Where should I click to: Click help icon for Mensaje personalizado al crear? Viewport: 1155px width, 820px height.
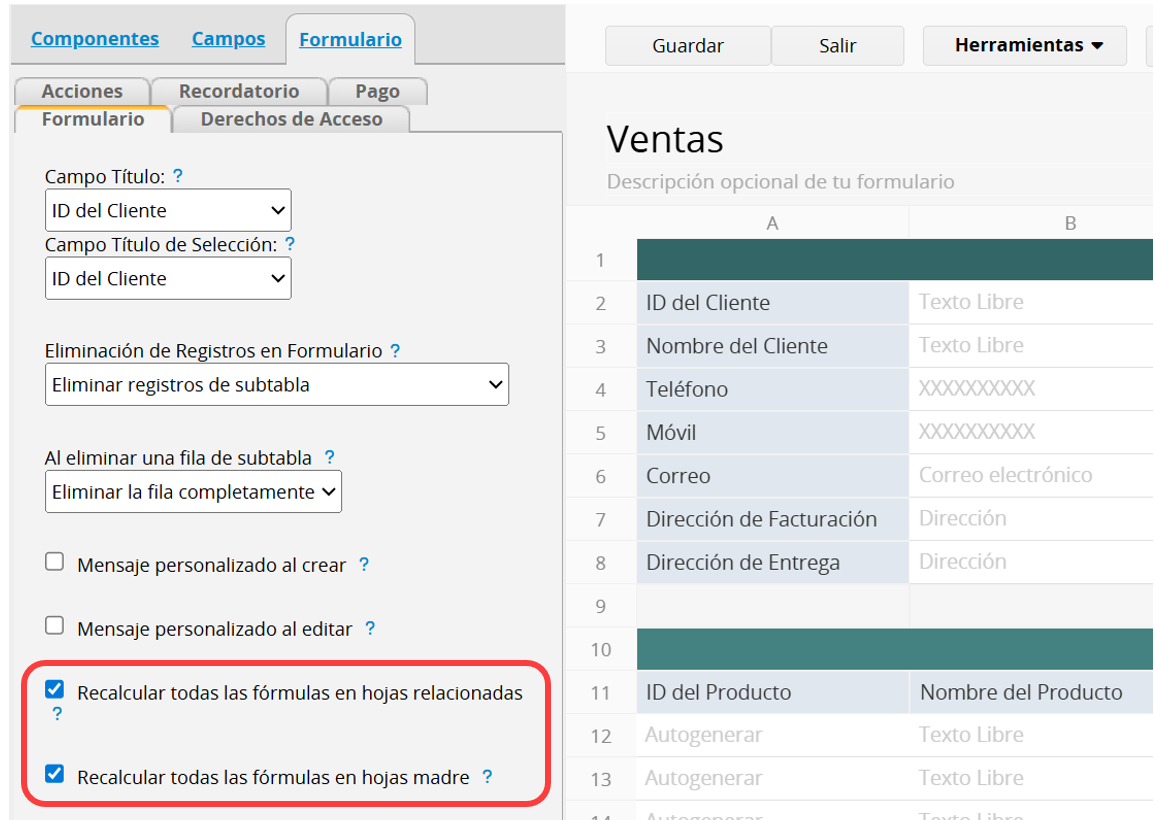364,564
